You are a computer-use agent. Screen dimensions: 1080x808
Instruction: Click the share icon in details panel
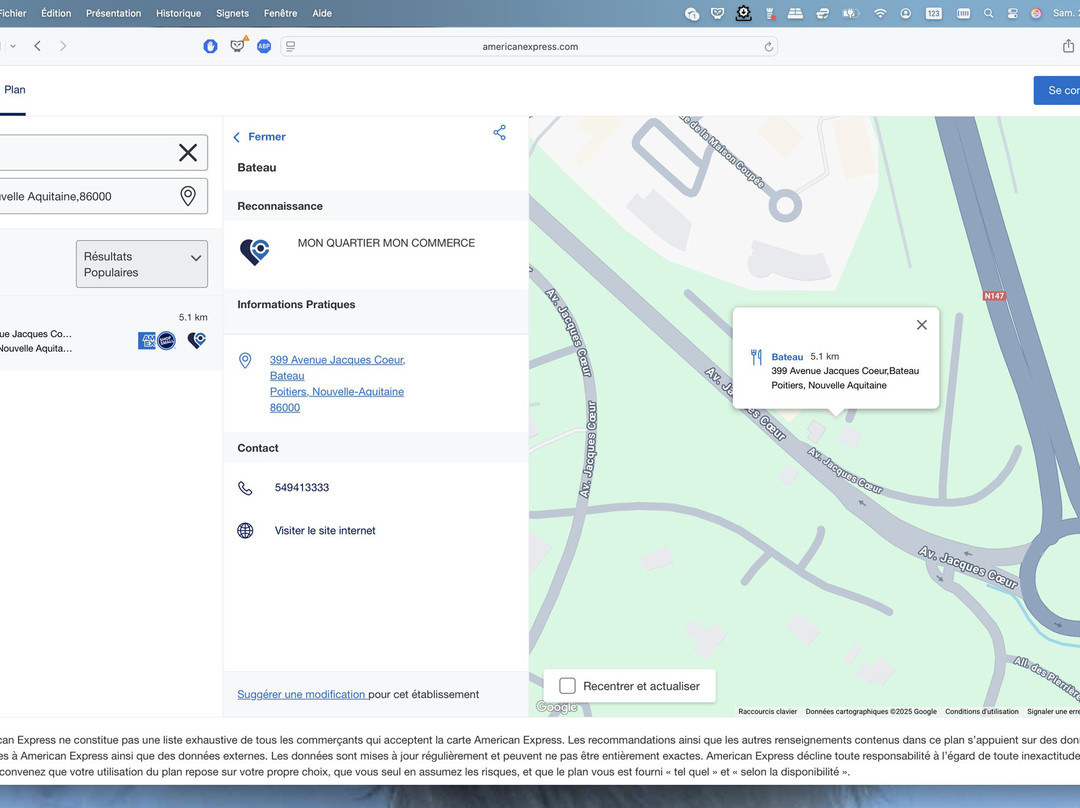(x=499, y=133)
